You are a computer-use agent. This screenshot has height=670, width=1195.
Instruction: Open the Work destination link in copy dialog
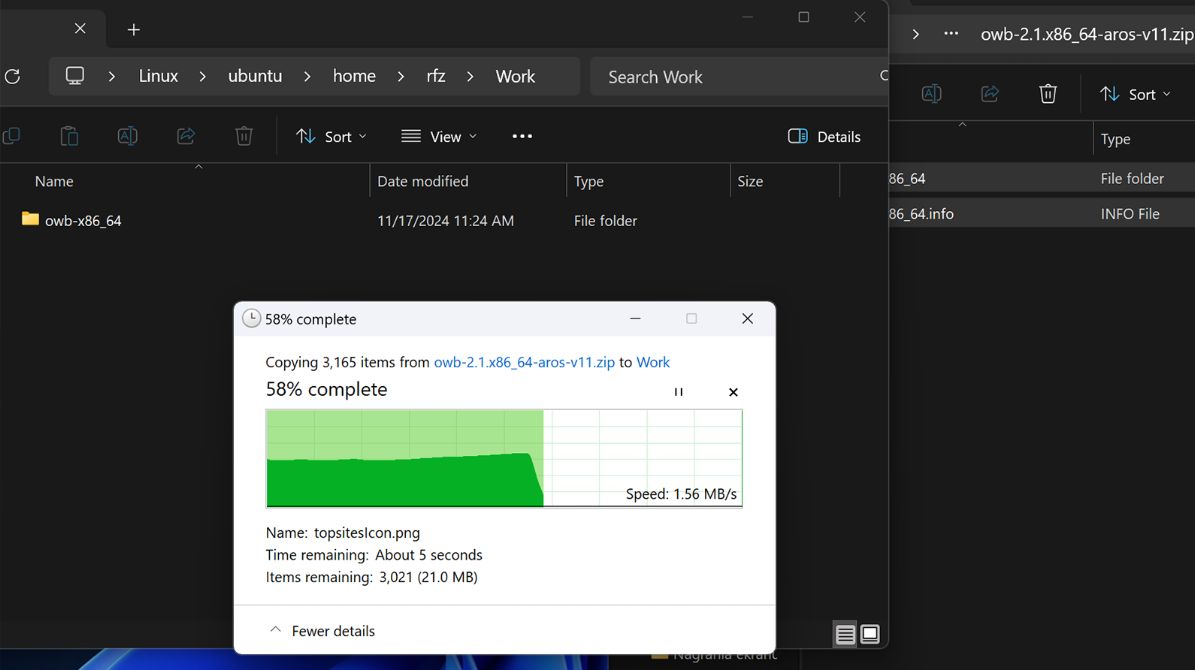pyautogui.click(x=653, y=362)
